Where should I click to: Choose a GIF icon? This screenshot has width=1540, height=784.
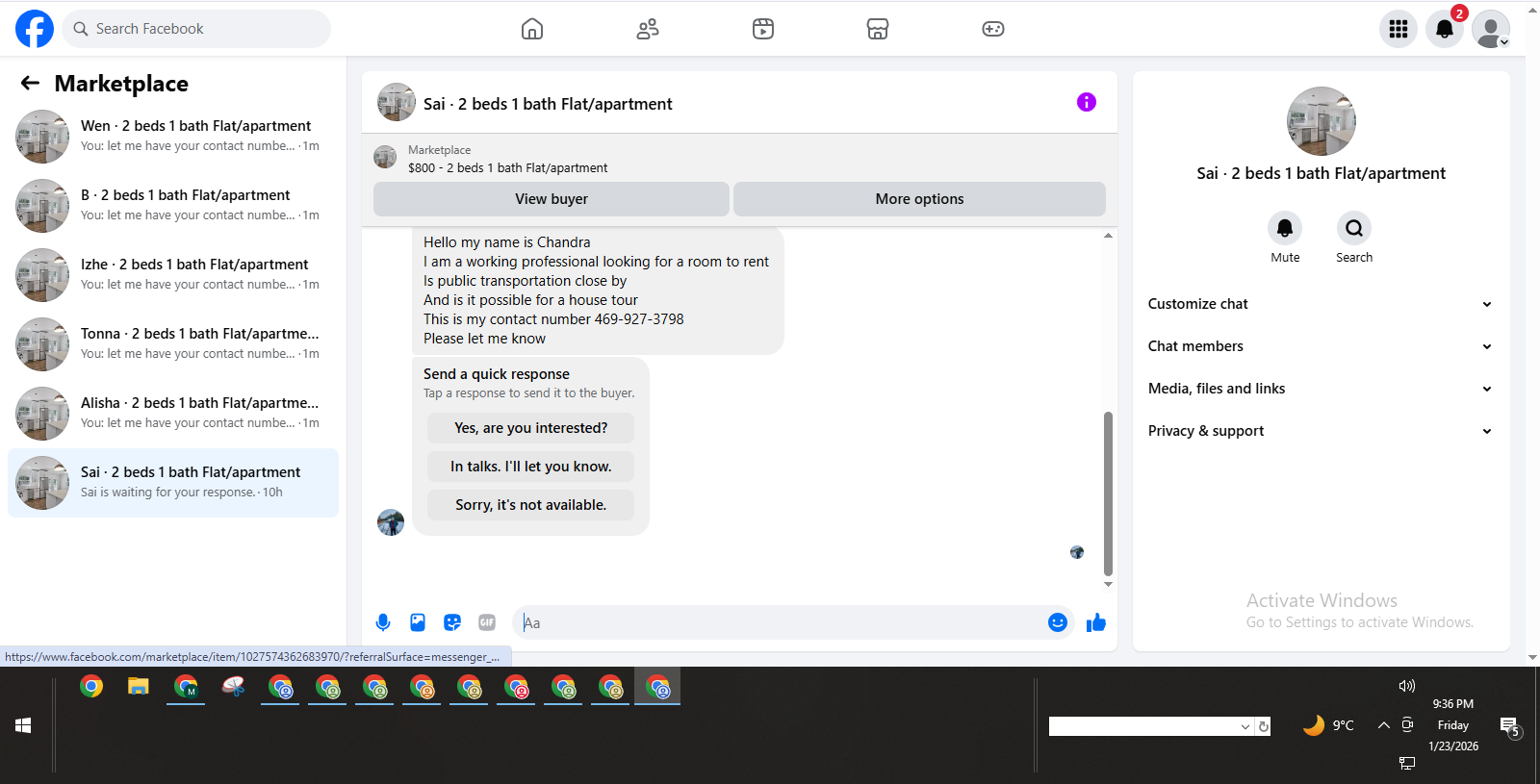click(x=487, y=622)
